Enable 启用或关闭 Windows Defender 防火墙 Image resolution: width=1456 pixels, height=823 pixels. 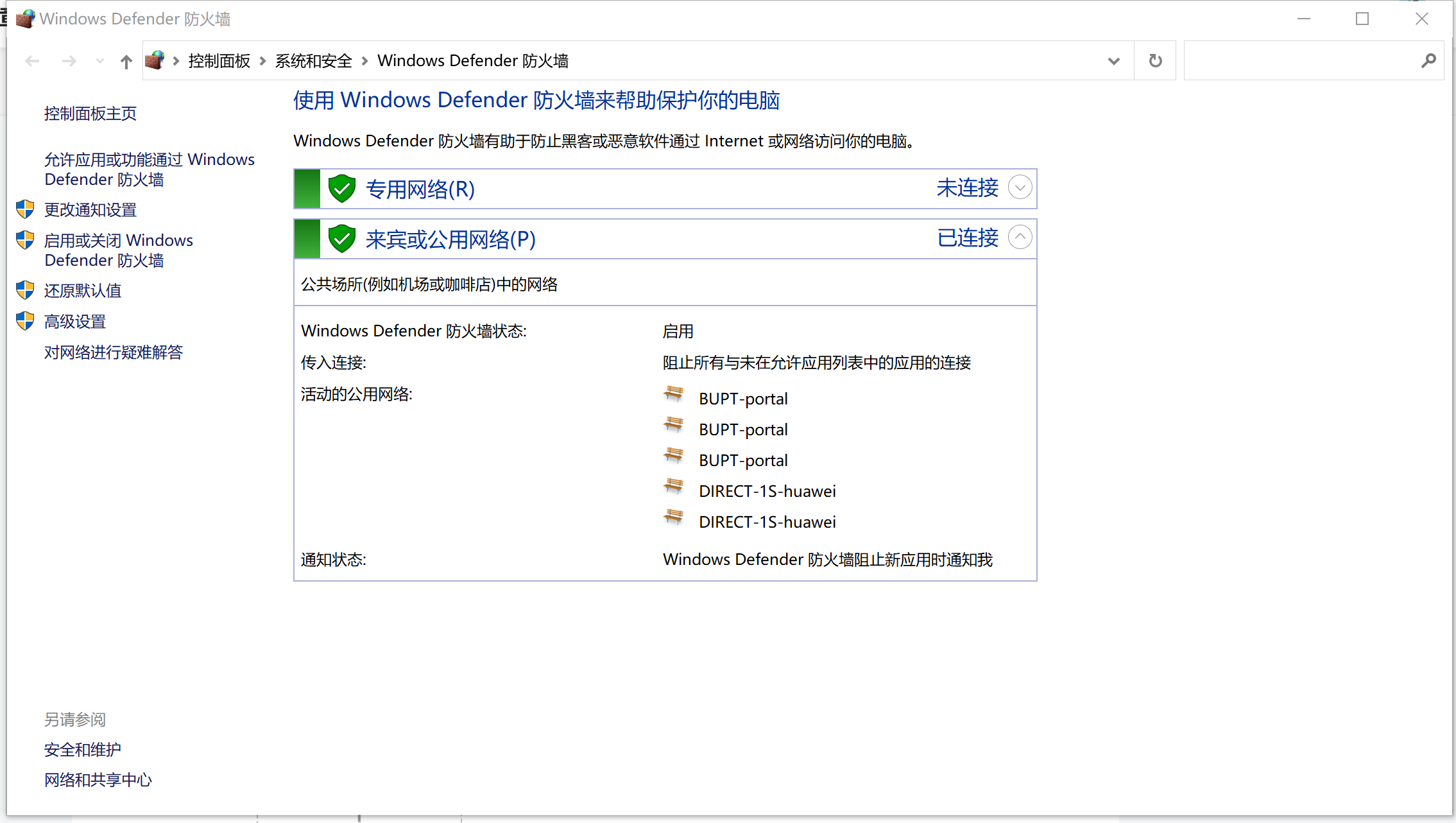tap(119, 250)
